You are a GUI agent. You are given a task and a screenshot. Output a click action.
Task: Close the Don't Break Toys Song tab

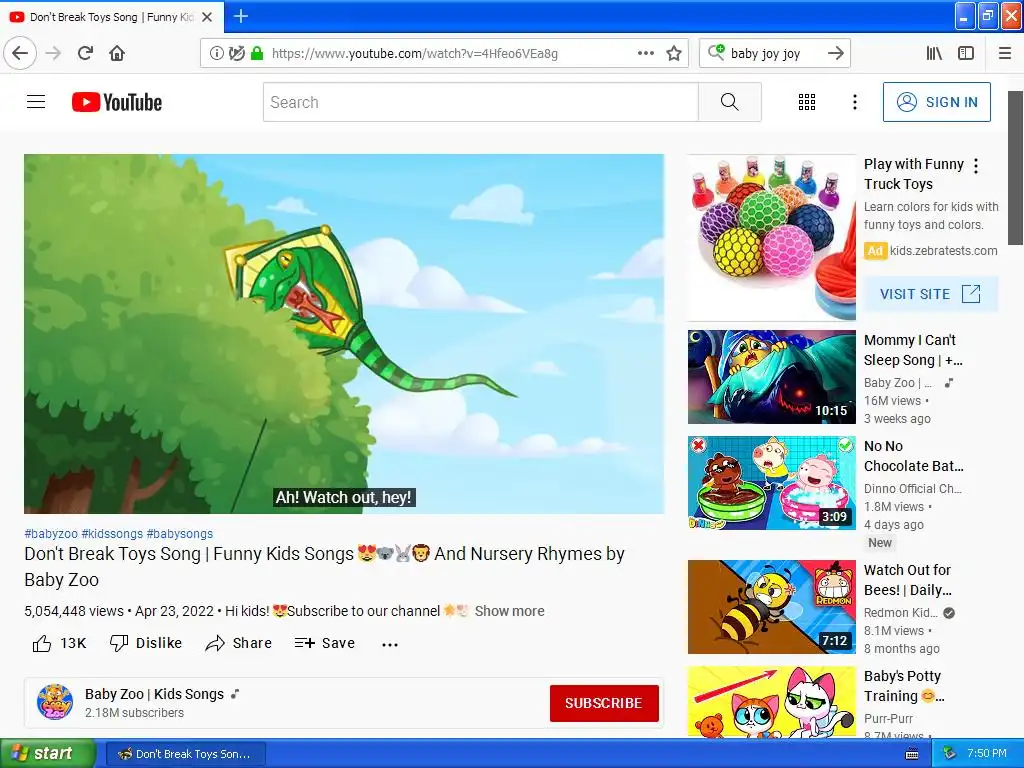coord(207,17)
